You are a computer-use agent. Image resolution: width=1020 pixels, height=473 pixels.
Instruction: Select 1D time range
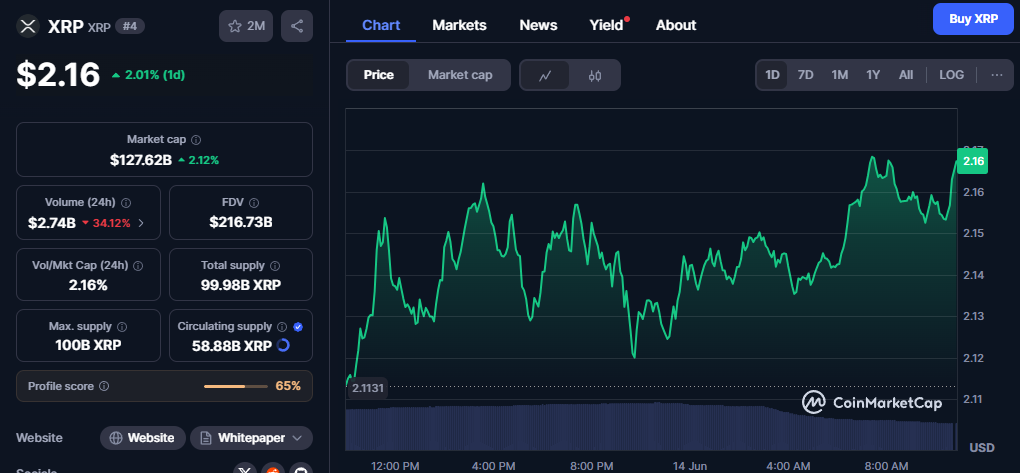(772, 75)
